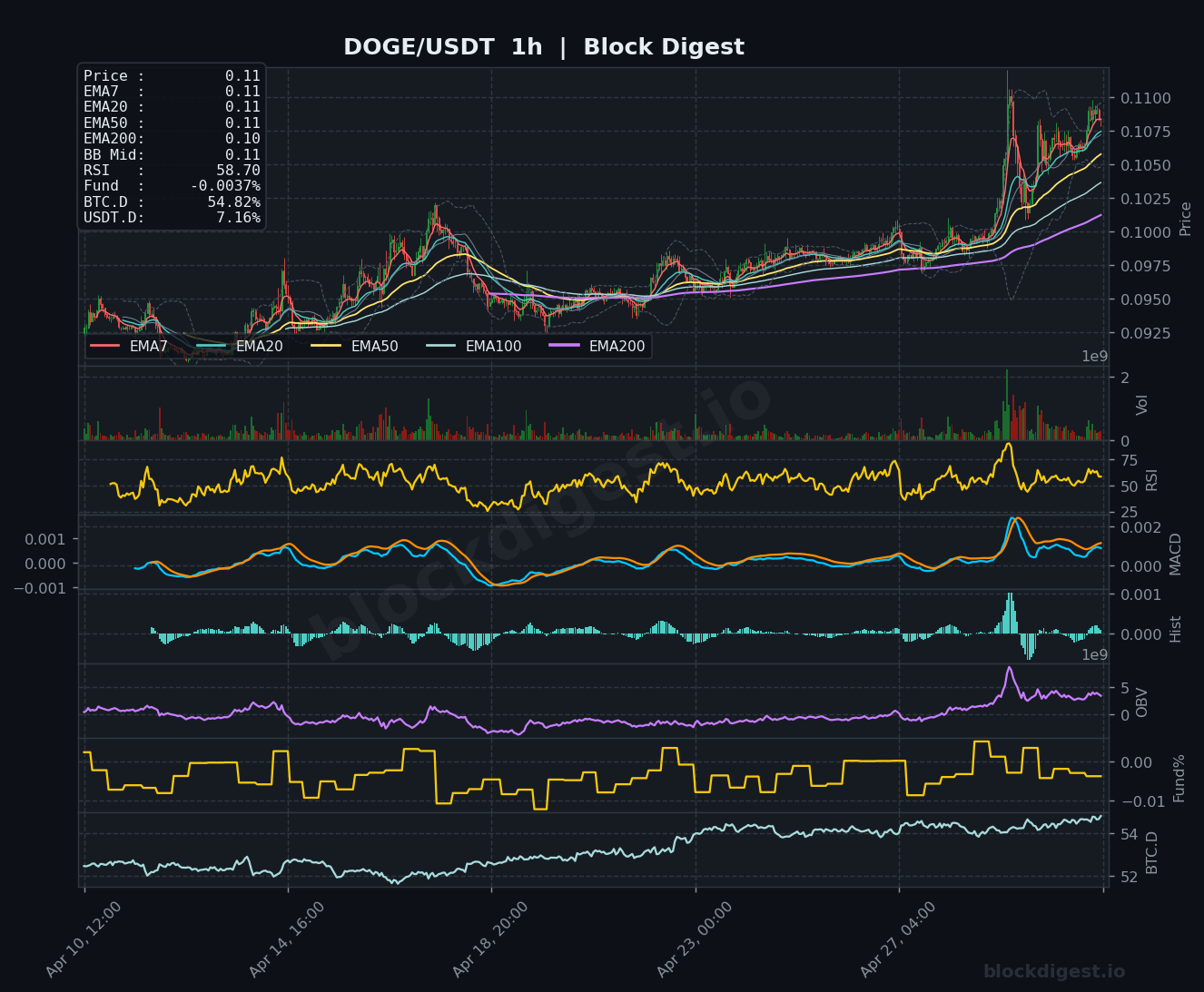Click the 0.0950 price axis tick
This screenshot has width=1204, height=992.
(1146, 300)
